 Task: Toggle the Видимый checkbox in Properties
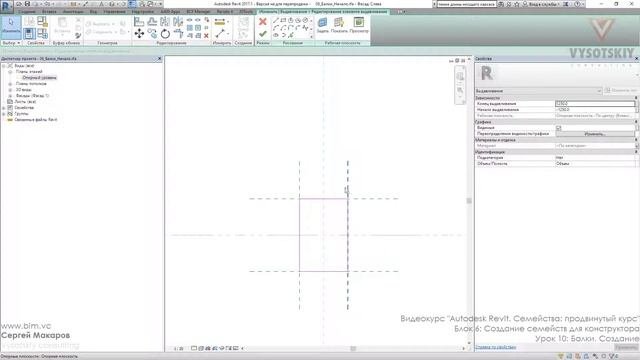click(x=559, y=128)
